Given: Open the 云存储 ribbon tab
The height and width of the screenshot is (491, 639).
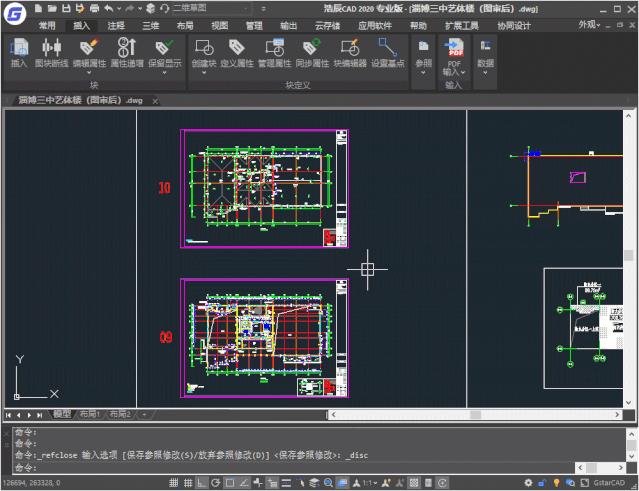Looking at the screenshot, I should click(328, 25).
